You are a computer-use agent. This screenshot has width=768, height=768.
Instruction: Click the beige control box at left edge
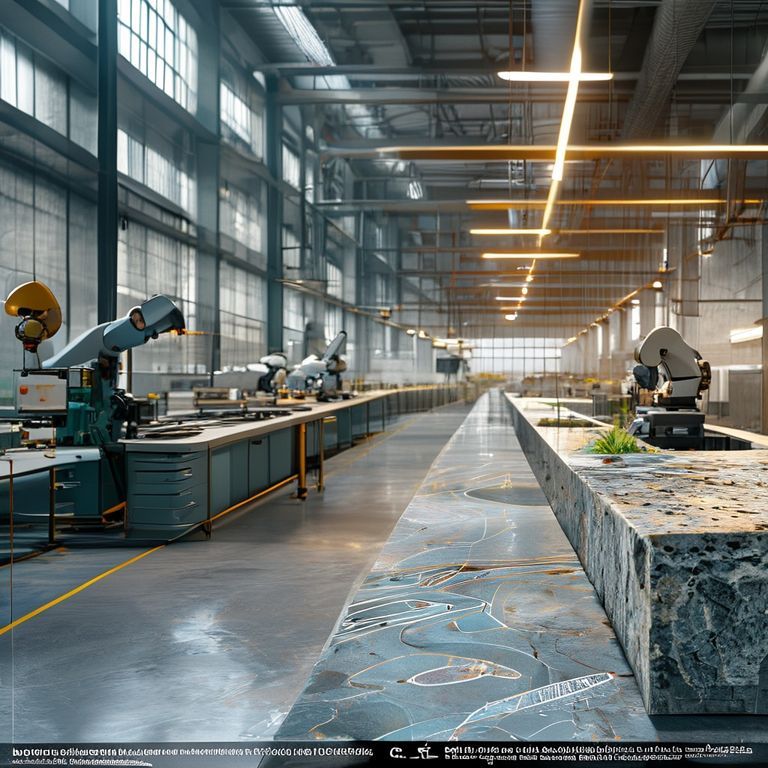click(42, 392)
